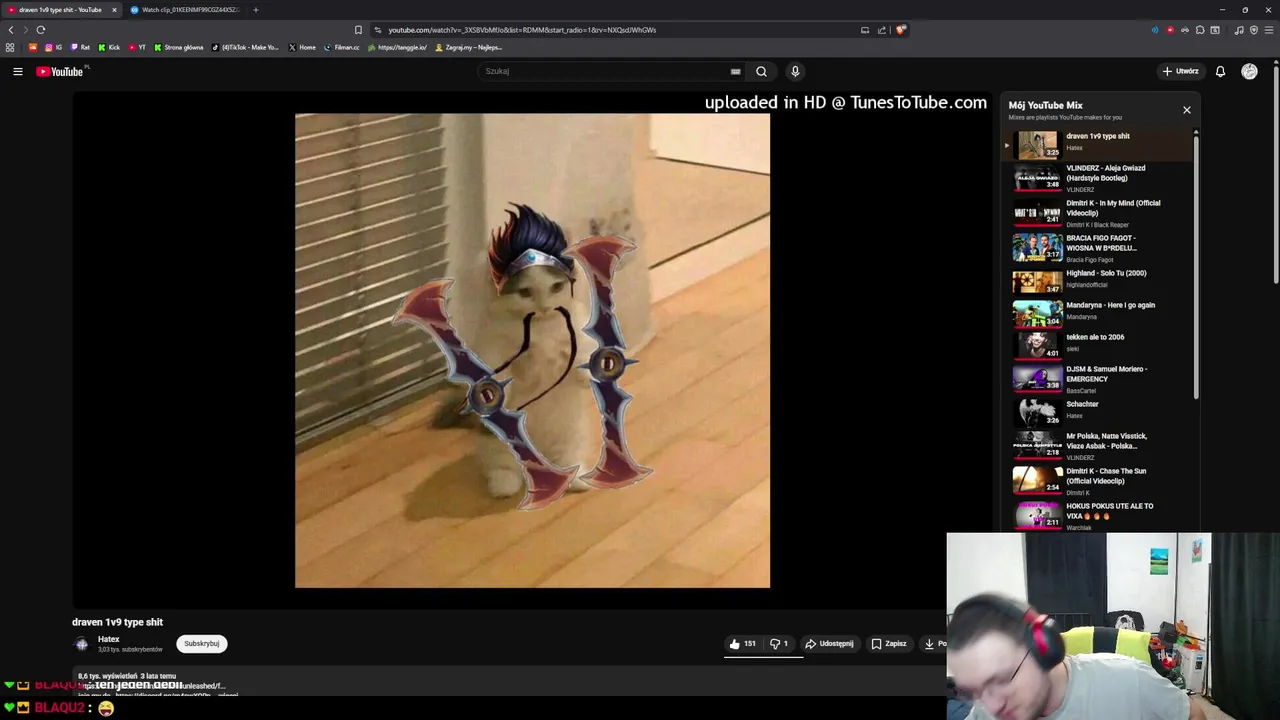
Task: Play tekken ale to 2006
Action: click(x=1097, y=344)
